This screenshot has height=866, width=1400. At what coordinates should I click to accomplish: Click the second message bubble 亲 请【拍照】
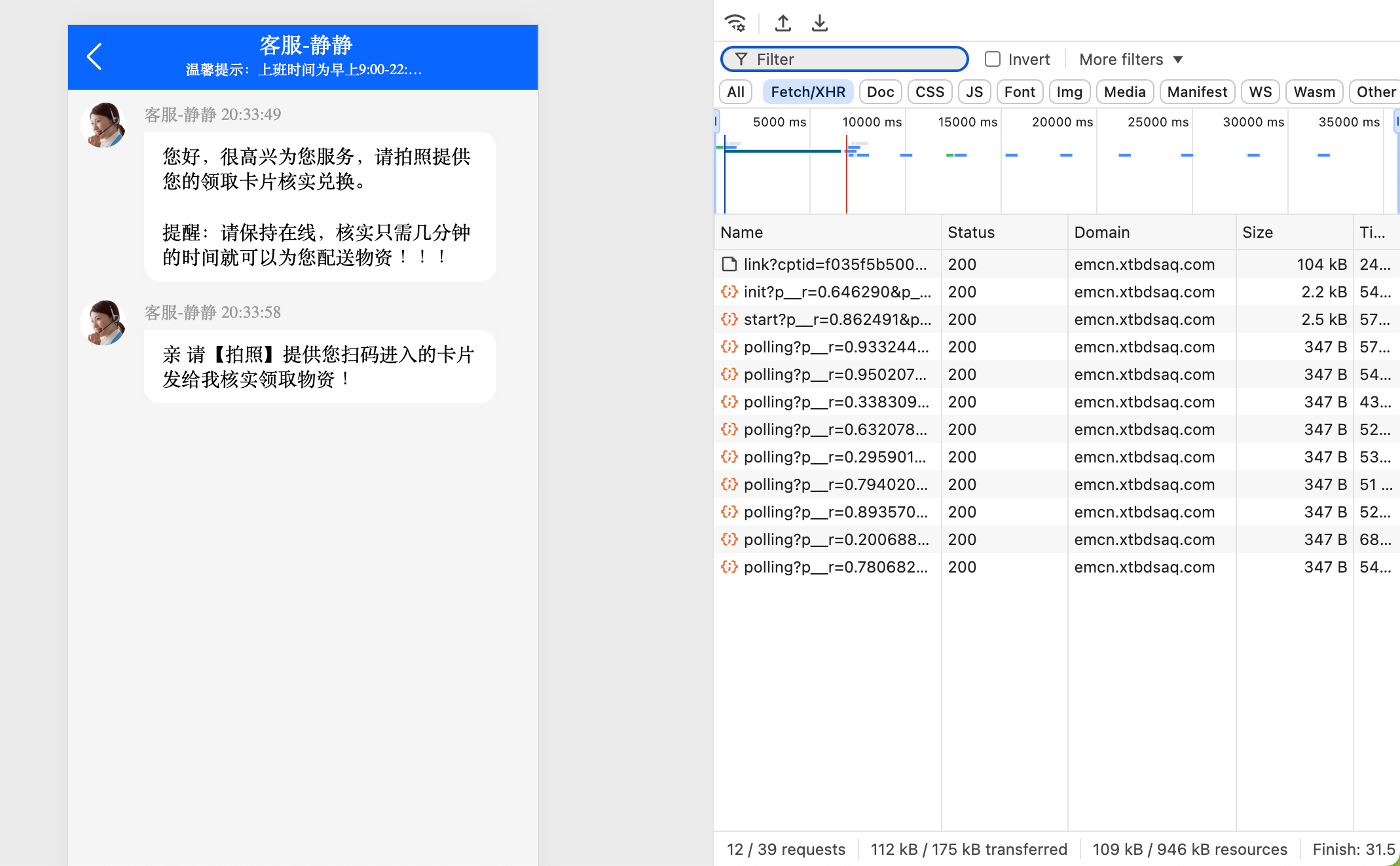pos(320,367)
